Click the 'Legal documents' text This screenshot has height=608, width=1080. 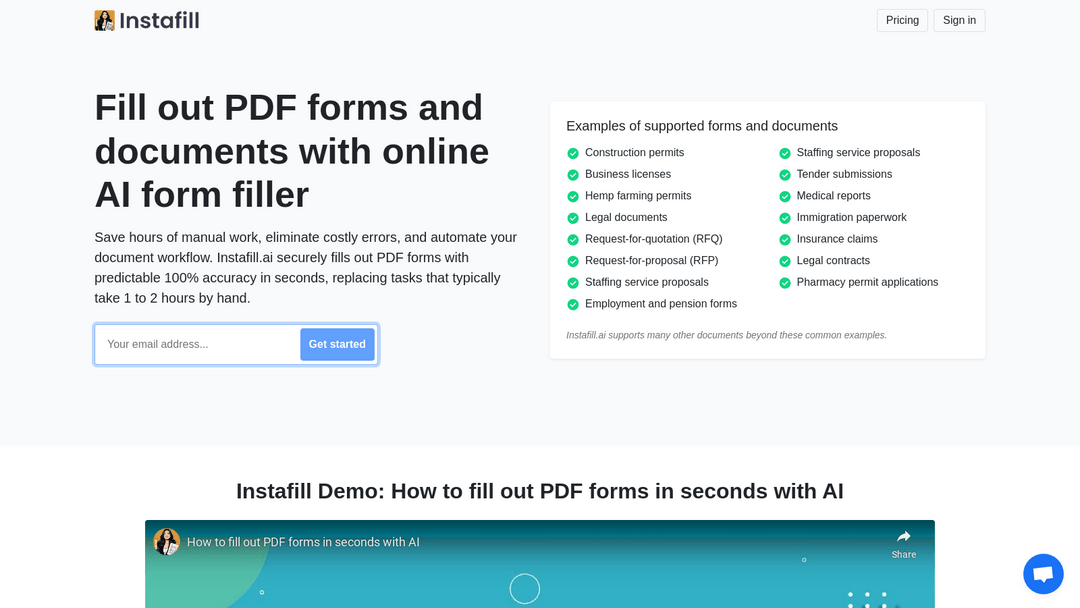coord(626,217)
